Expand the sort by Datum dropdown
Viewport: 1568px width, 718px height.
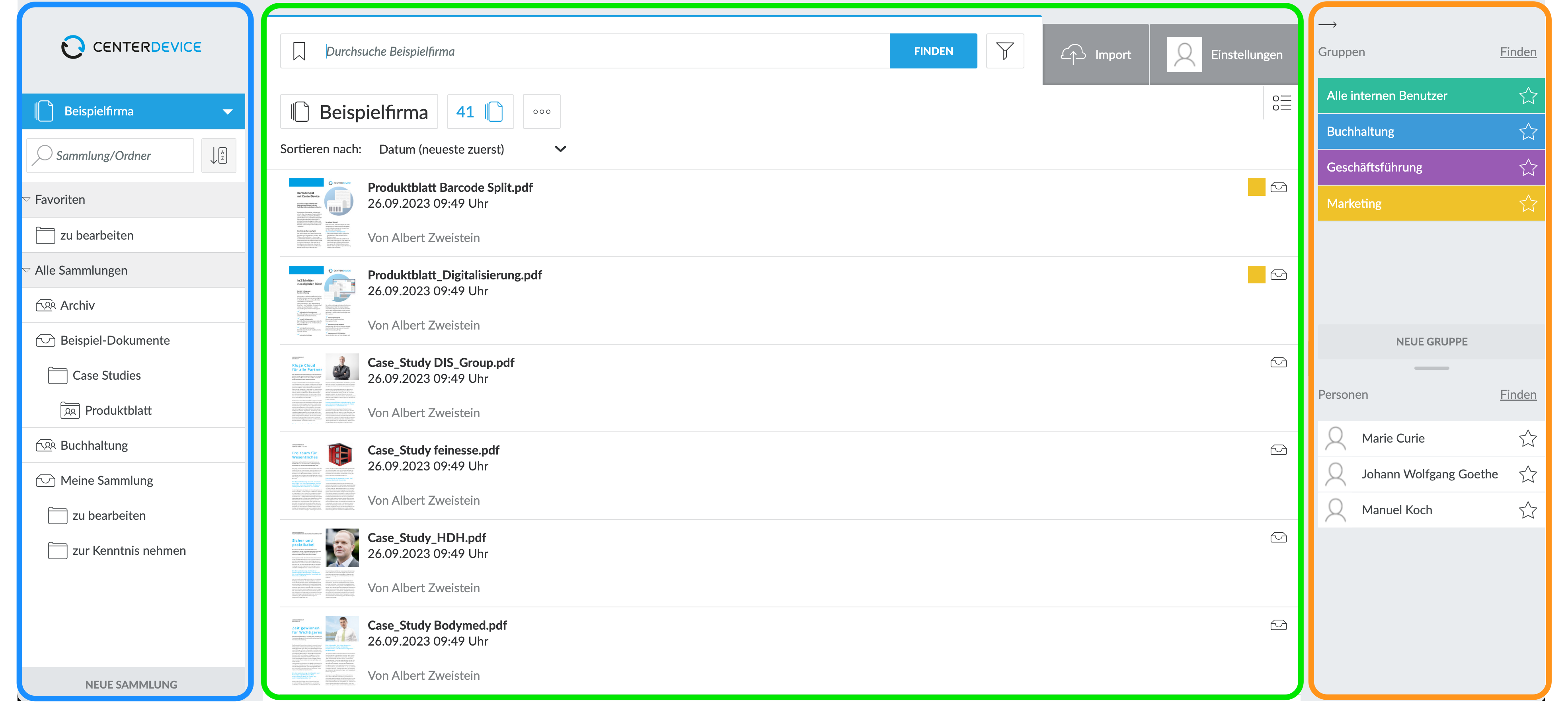[x=561, y=148]
